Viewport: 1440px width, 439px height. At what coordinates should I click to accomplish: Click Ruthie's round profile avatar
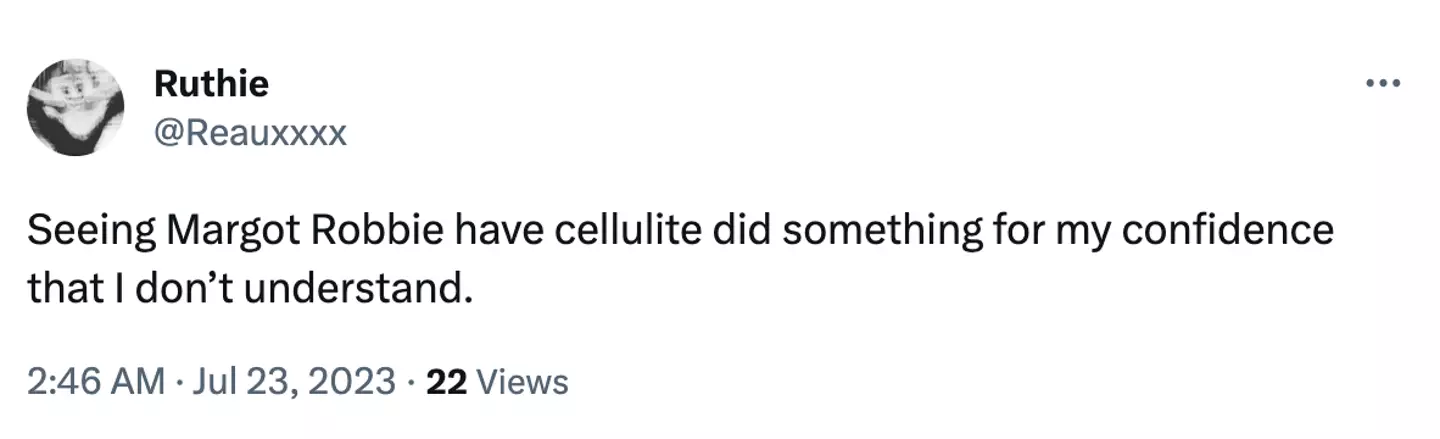click(x=76, y=107)
